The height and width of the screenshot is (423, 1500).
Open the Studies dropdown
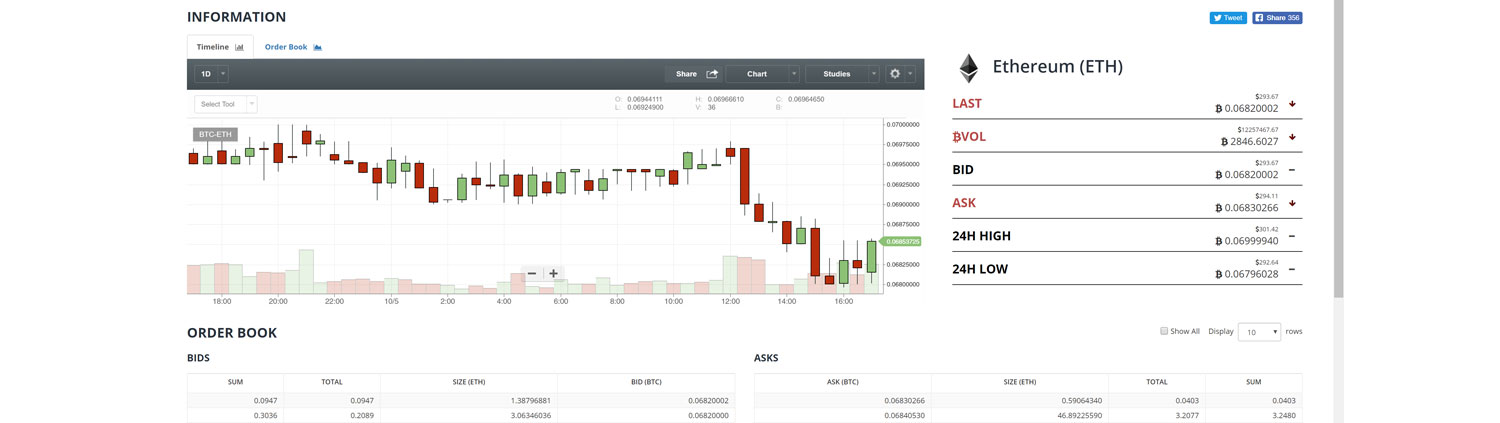tap(842, 74)
